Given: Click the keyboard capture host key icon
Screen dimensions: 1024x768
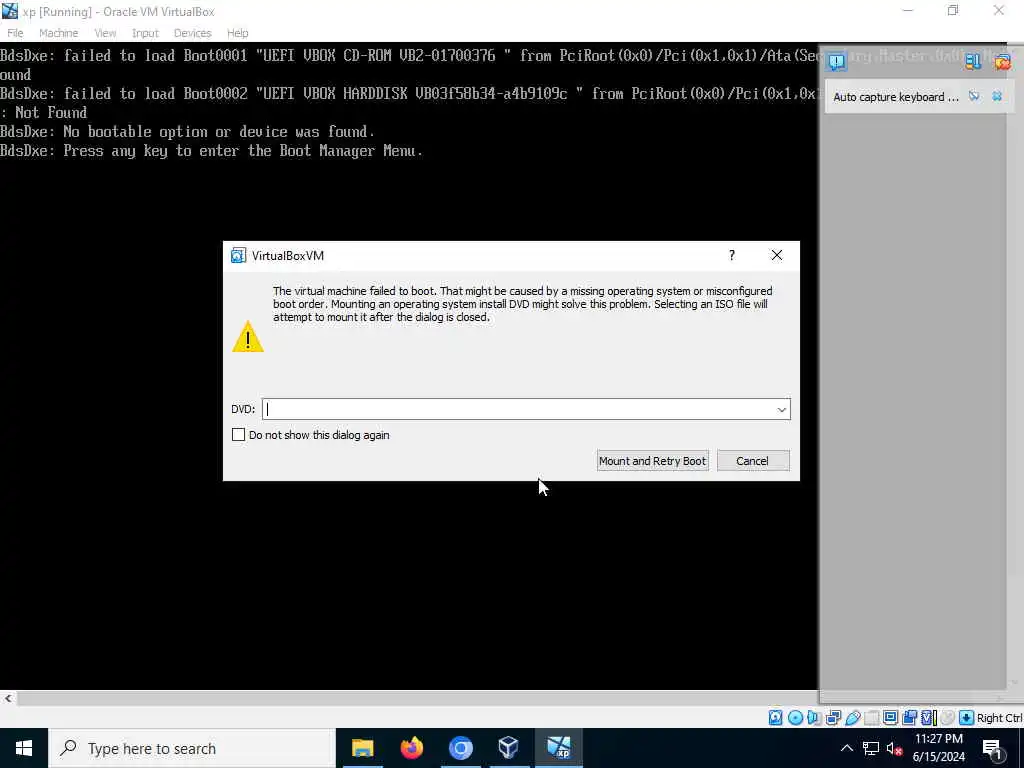Looking at the screenshot, I should pos(967,718).
